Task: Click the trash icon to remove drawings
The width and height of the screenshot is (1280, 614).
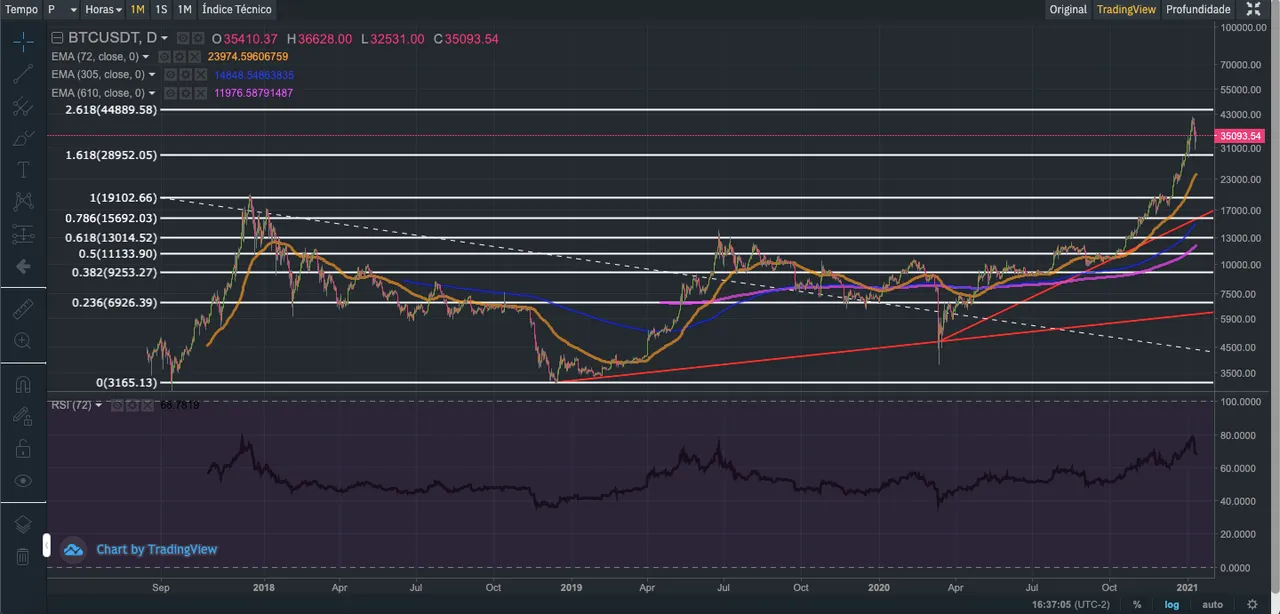Action: pos(23,556)
